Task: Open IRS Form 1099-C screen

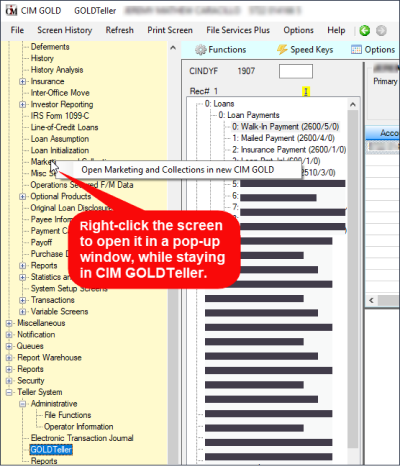Action: 60,116
